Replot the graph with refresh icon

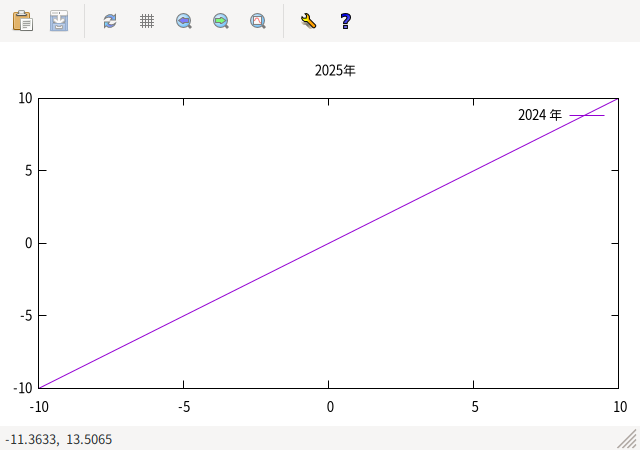(110, 20)
